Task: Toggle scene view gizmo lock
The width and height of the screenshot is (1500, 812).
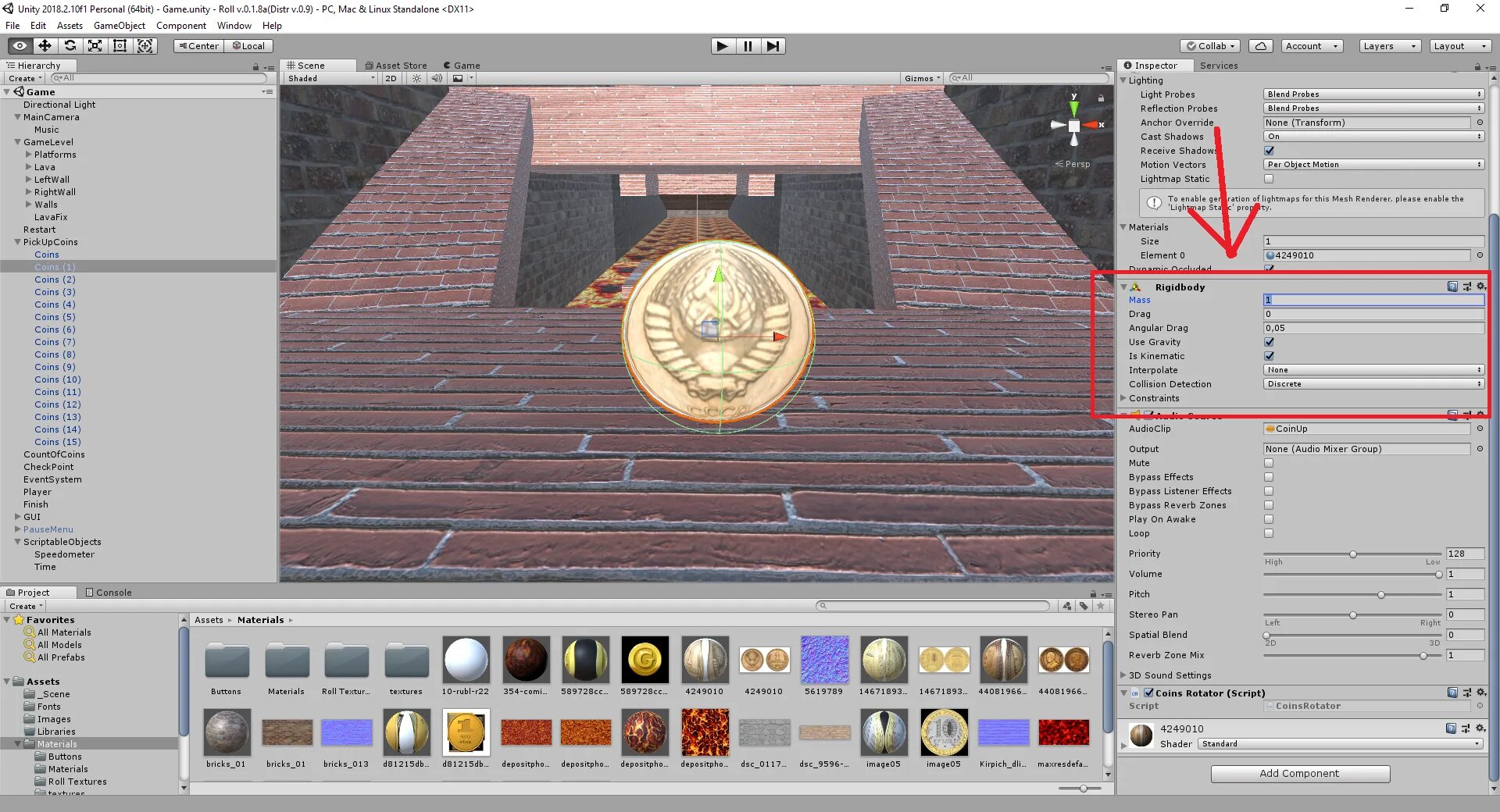Action: coord(1101,98)
